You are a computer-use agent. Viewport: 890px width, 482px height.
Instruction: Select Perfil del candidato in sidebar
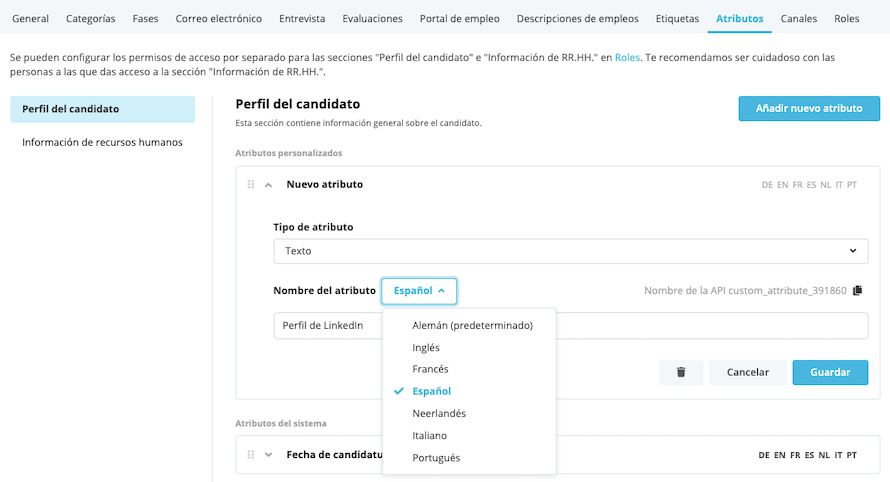click(102, 109)
